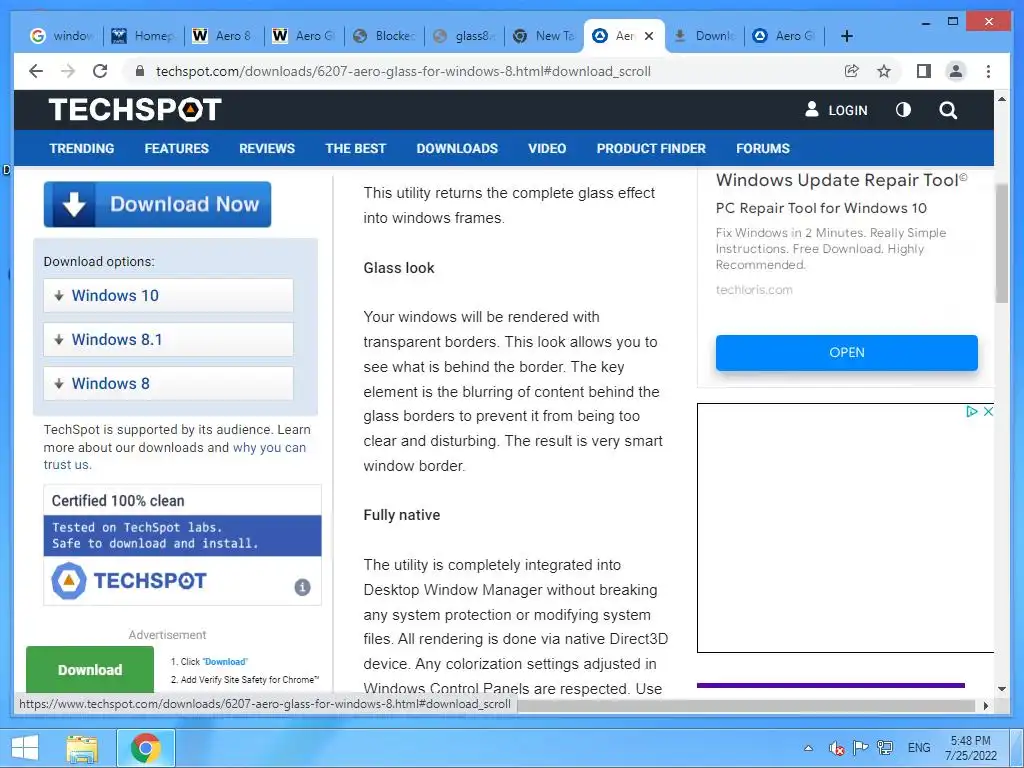Click the taskbar clock 5:48 PM
This screenshot has width=1024, height=768.
pos(971,748)
